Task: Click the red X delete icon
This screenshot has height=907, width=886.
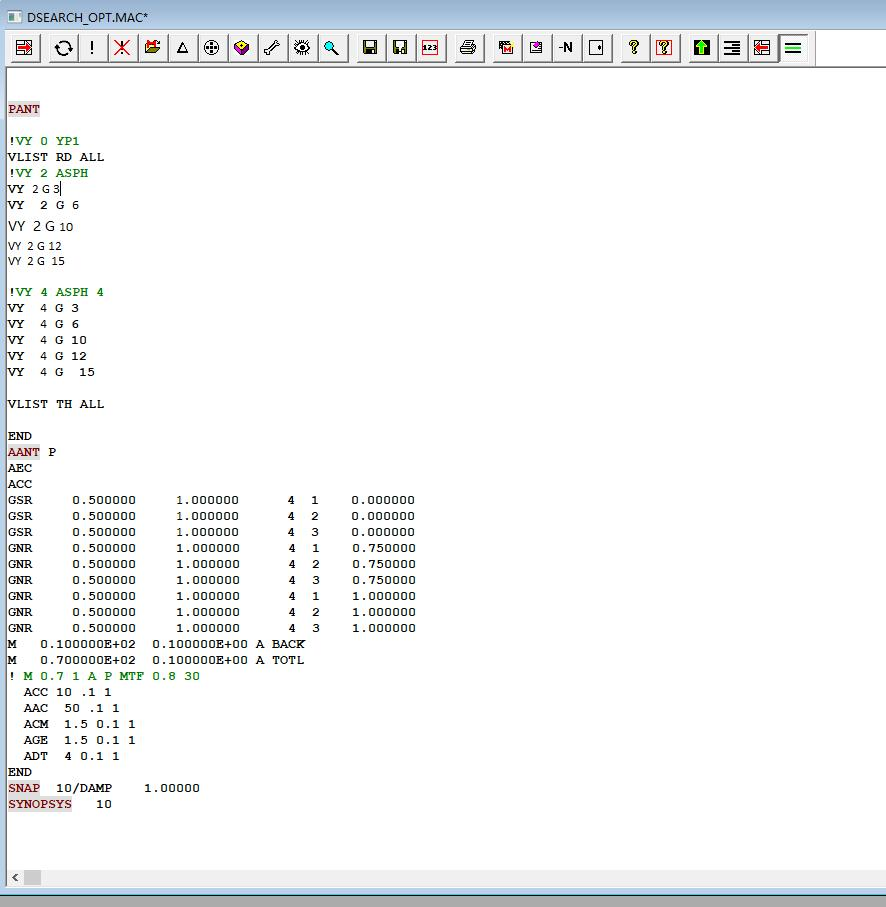Action: coord(122,47)
